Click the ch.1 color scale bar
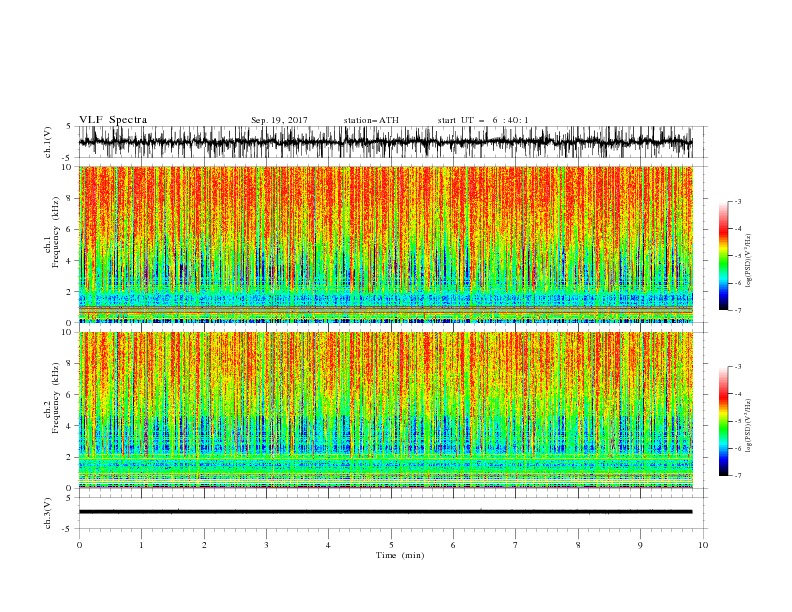Image resolution: width=792 pixels, height=612 pixels. (x=724, y=256)
